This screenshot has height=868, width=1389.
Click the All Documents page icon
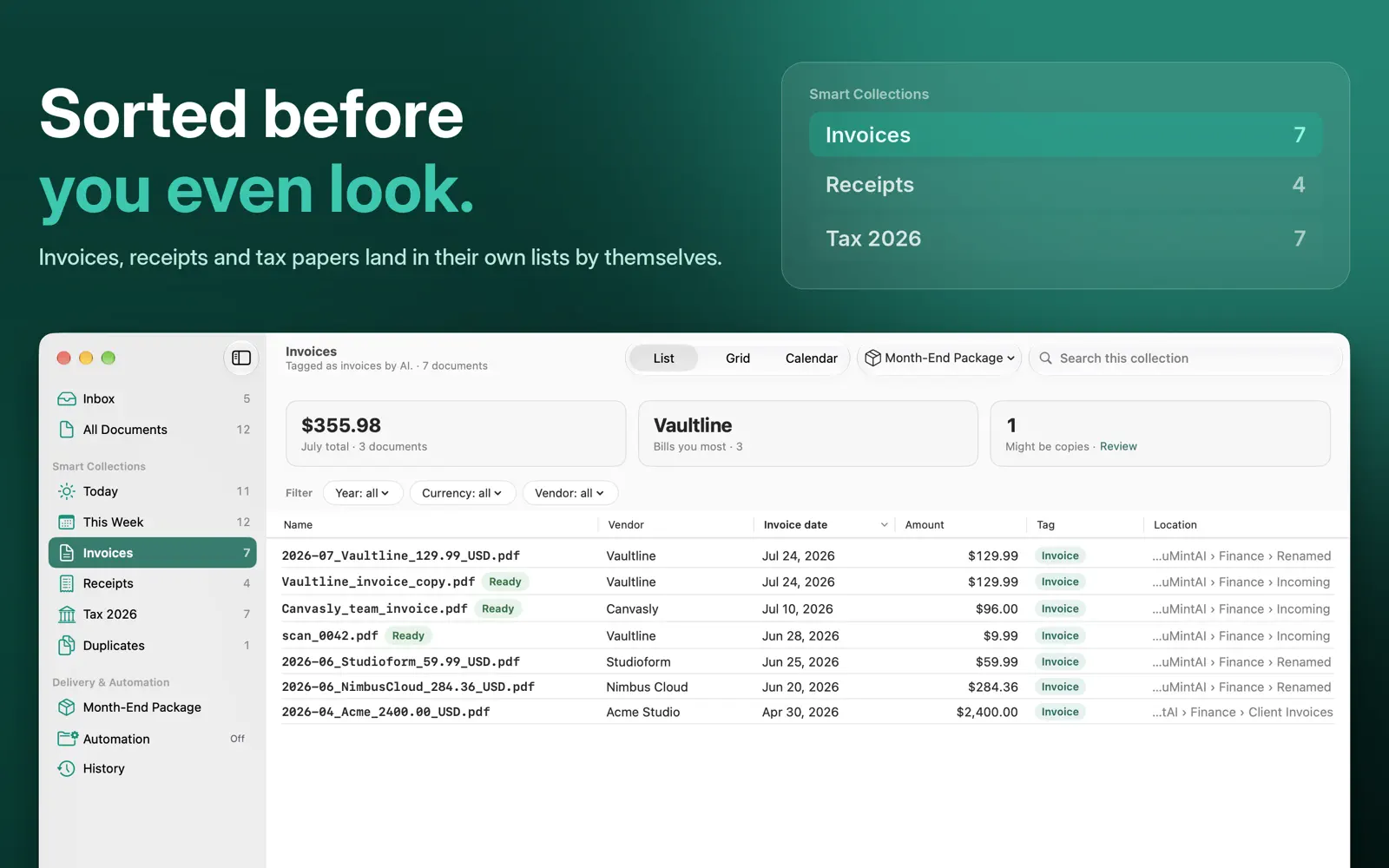67,430
